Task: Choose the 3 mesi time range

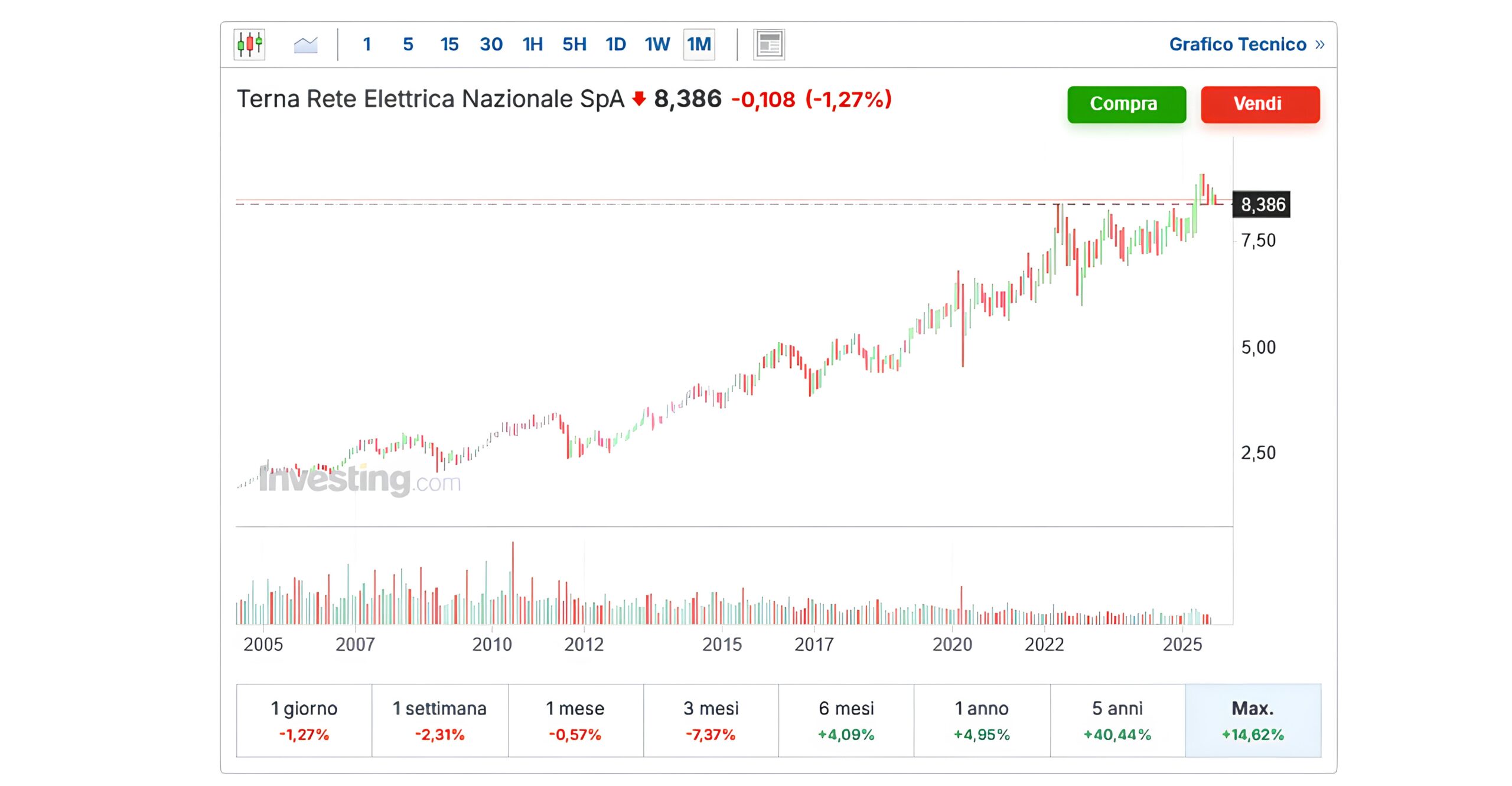Action: tap(711, 720)
